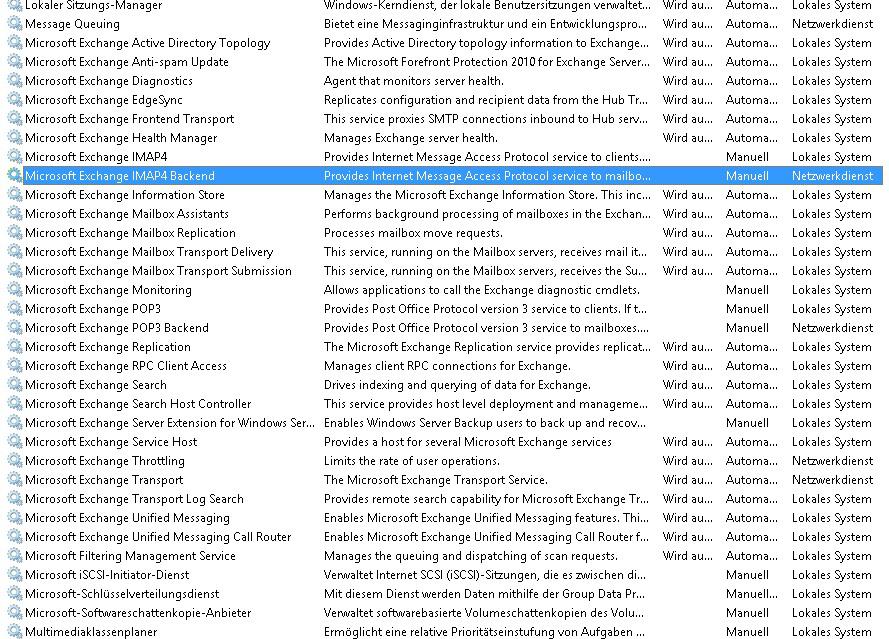
Task: Select 'Manuell' in the Microsoft Exchange Monitoring row
Action: (x=747, y=290)
